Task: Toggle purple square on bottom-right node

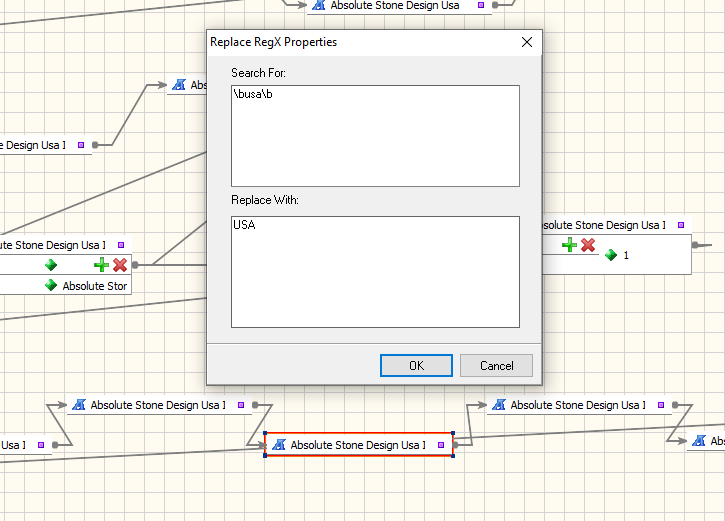Action: tap(661, 405)
